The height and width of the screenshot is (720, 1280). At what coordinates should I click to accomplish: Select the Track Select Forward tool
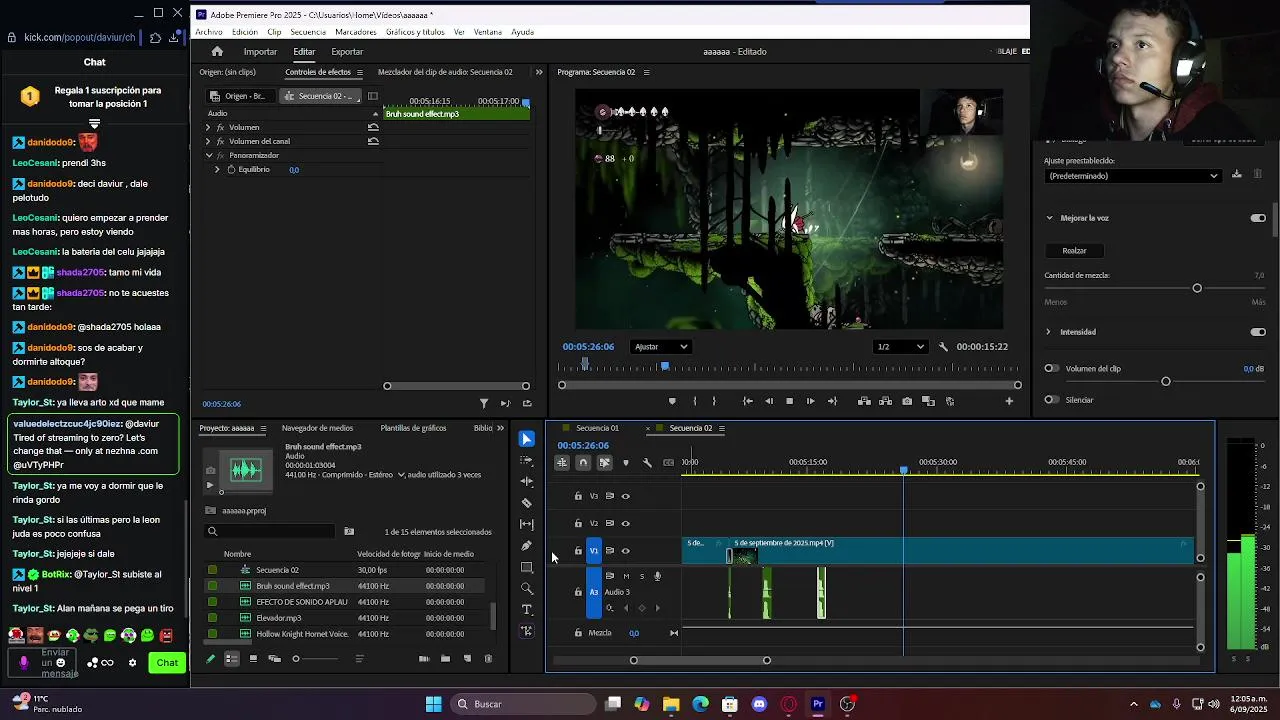[x=527, y=460]
